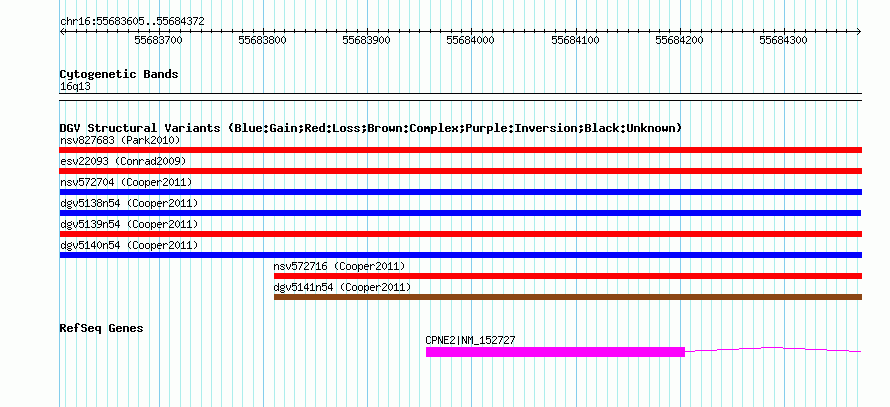Click the 55684300 ruler position
890x407 pixels.
pyautogui.click(x=783, y=40)
